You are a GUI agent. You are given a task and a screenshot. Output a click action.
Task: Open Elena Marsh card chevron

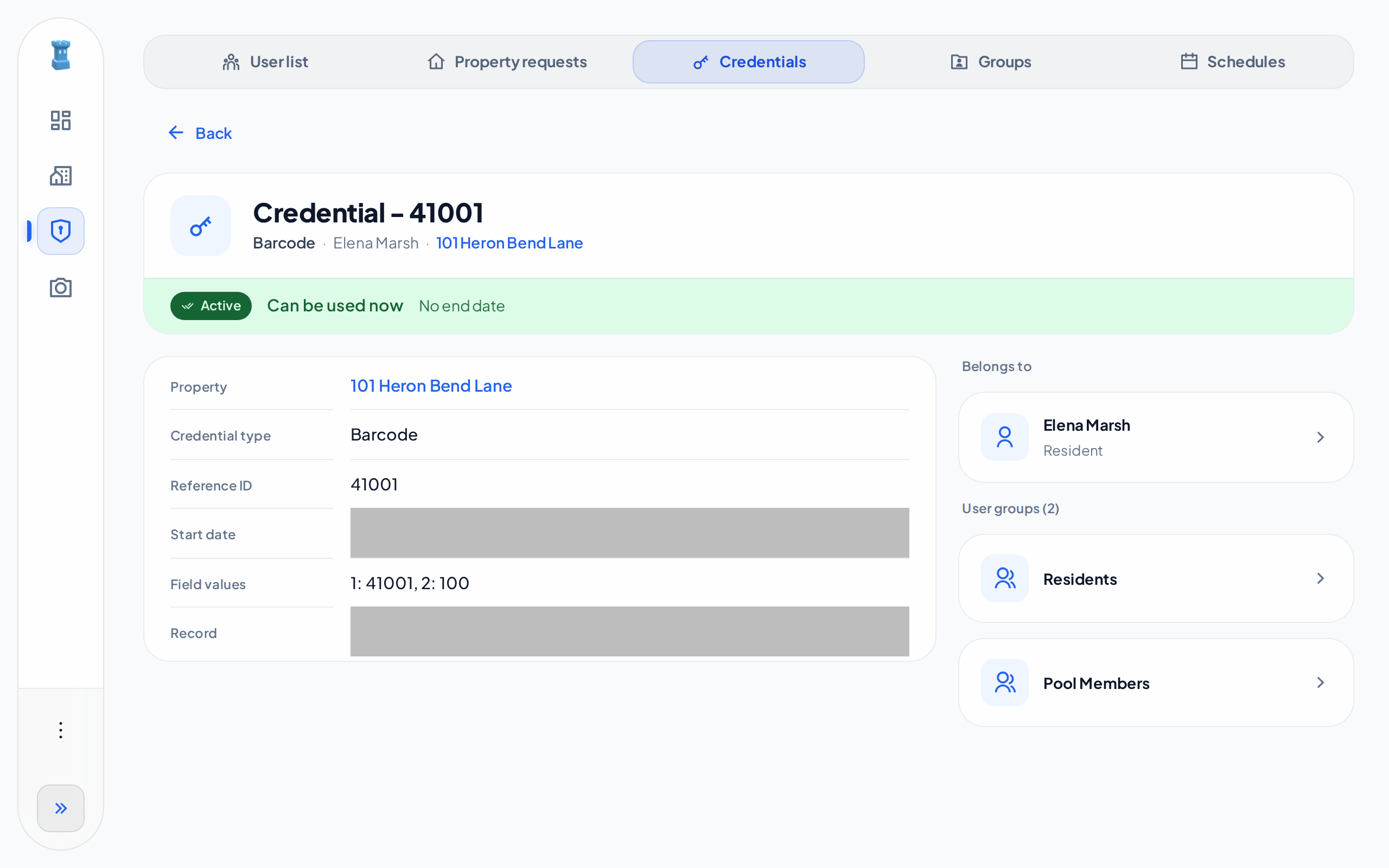click(x=1320, y=437)
